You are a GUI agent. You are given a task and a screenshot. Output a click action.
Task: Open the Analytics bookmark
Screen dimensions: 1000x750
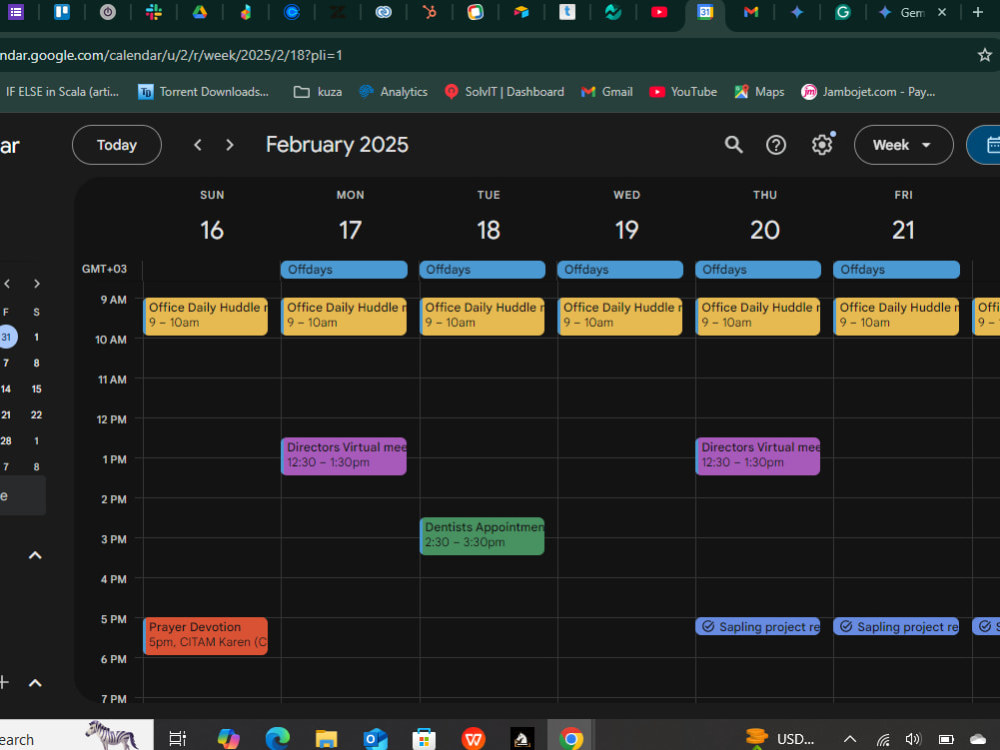[x=393, y=92]
